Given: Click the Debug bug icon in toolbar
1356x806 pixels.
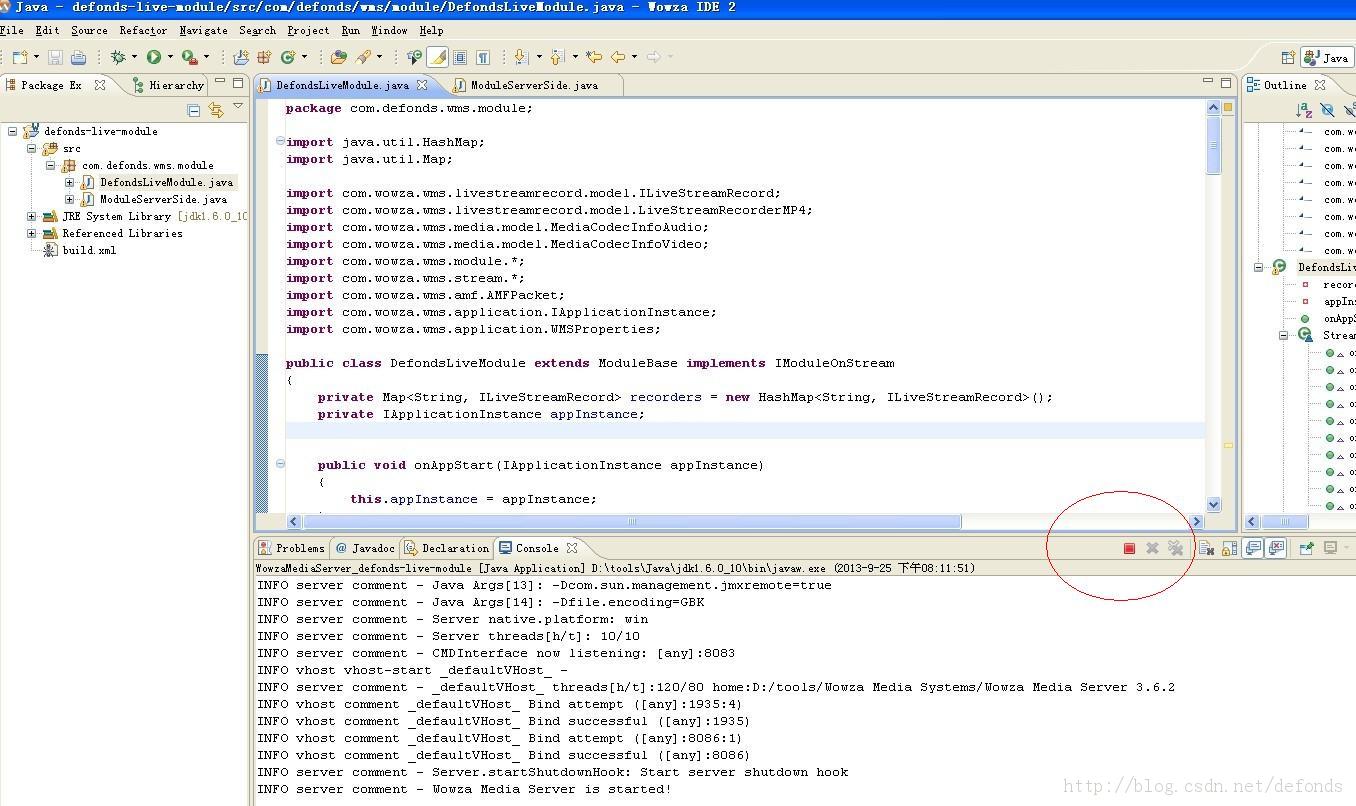Looking at the screenshot, I should coord(118,57).
